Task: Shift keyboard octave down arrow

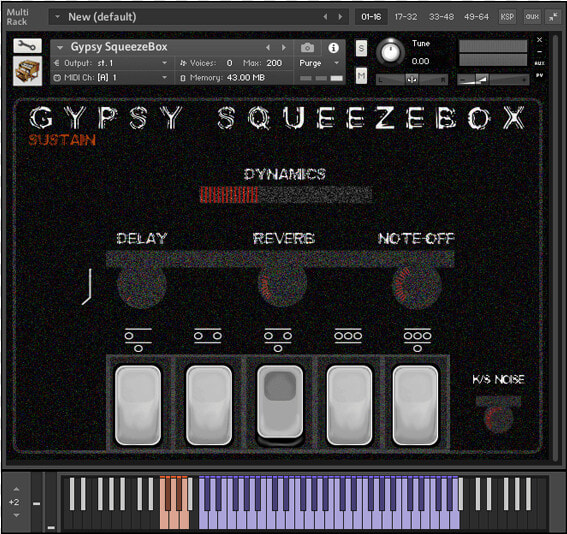Action: 16,515
